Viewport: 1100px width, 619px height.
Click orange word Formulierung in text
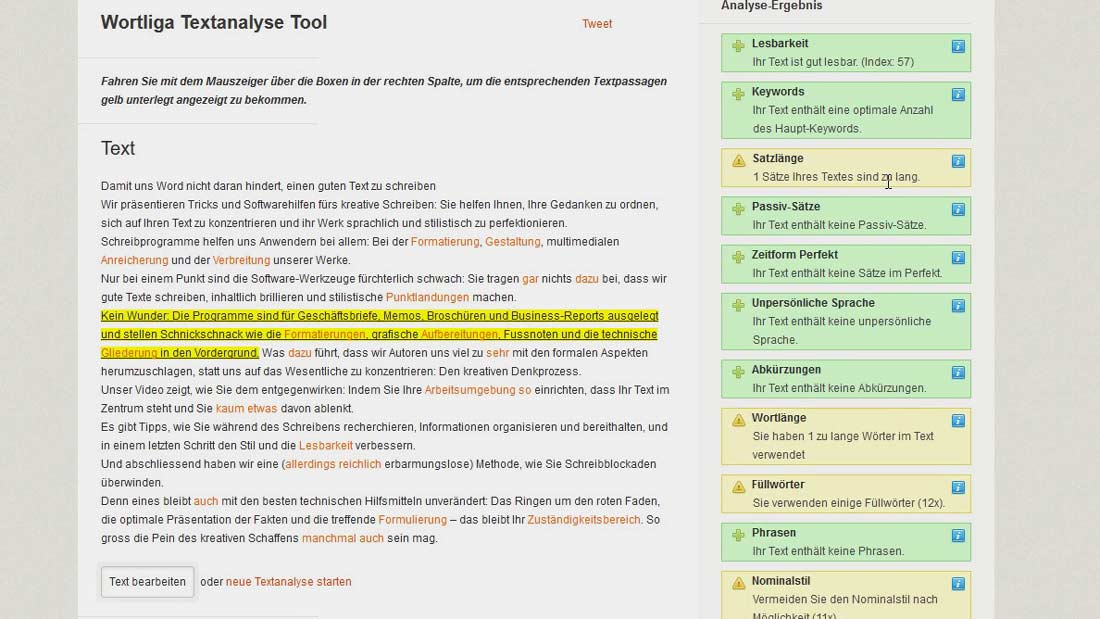(412, 520)
